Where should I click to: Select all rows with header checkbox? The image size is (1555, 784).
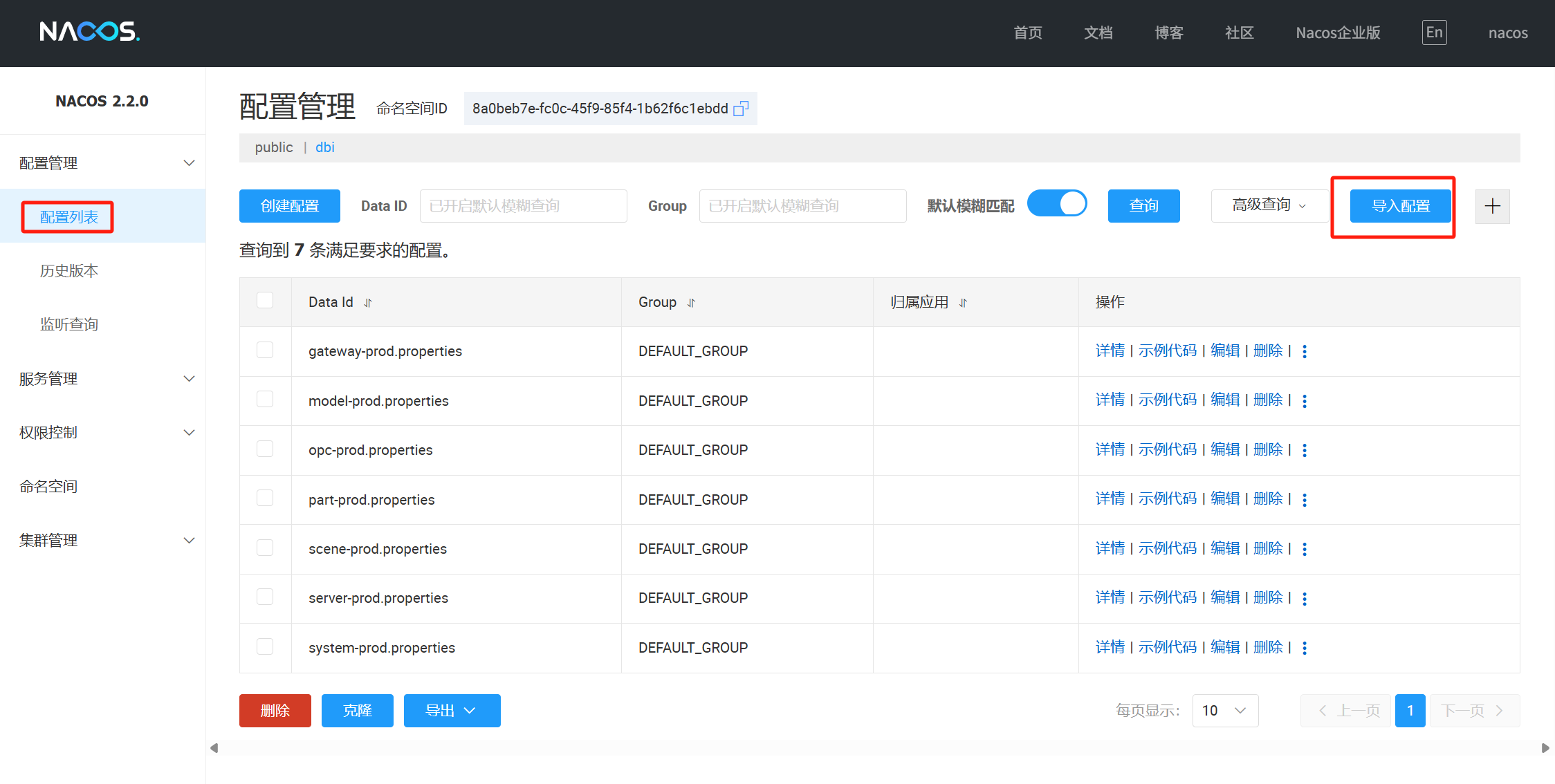265,300
